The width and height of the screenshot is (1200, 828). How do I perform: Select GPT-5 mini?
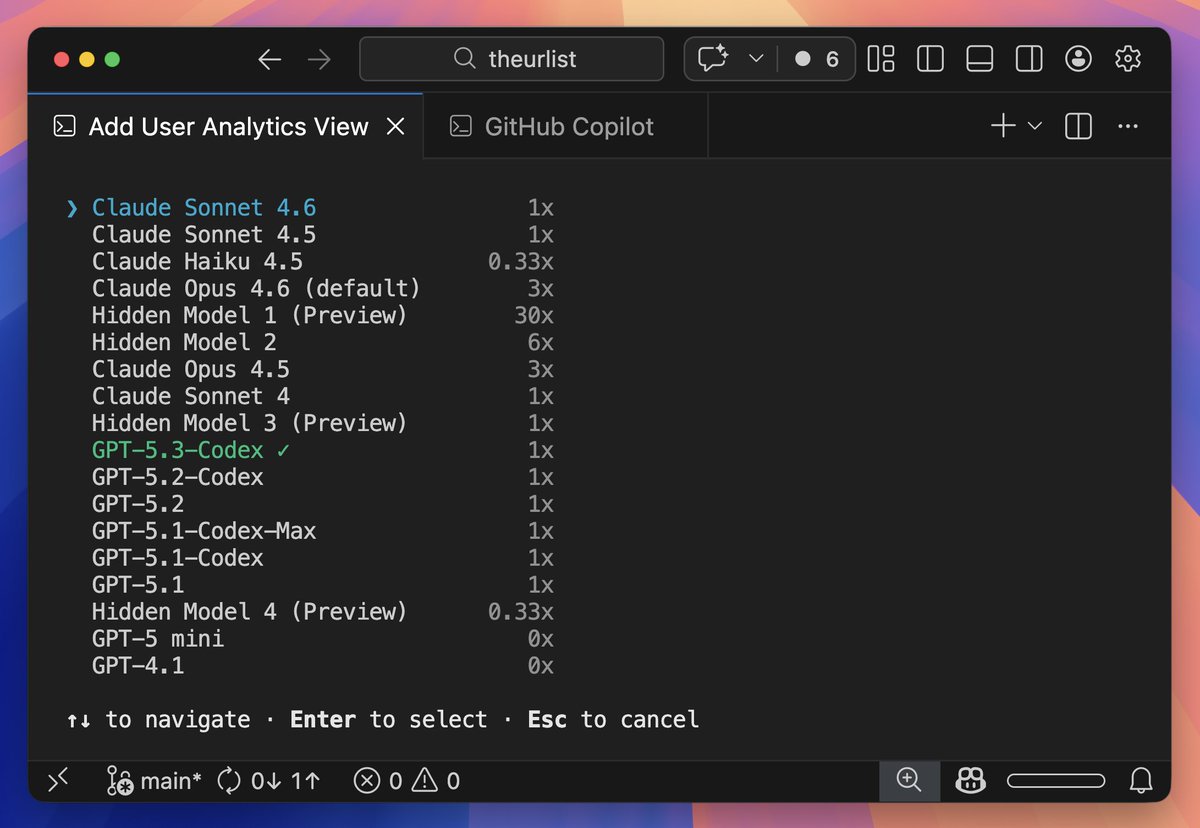(x=158, y=639)
